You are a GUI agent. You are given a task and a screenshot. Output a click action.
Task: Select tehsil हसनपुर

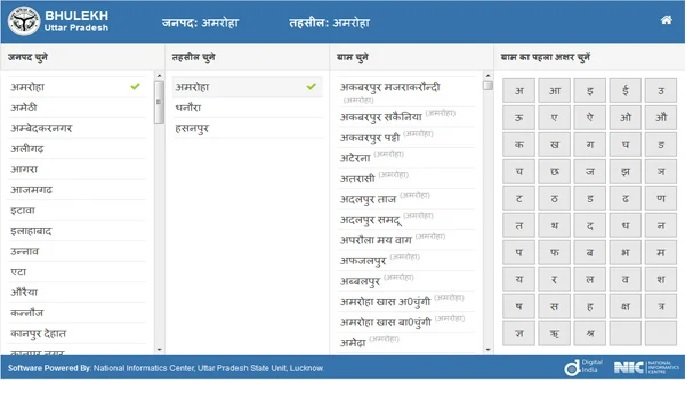coord(247,128)
